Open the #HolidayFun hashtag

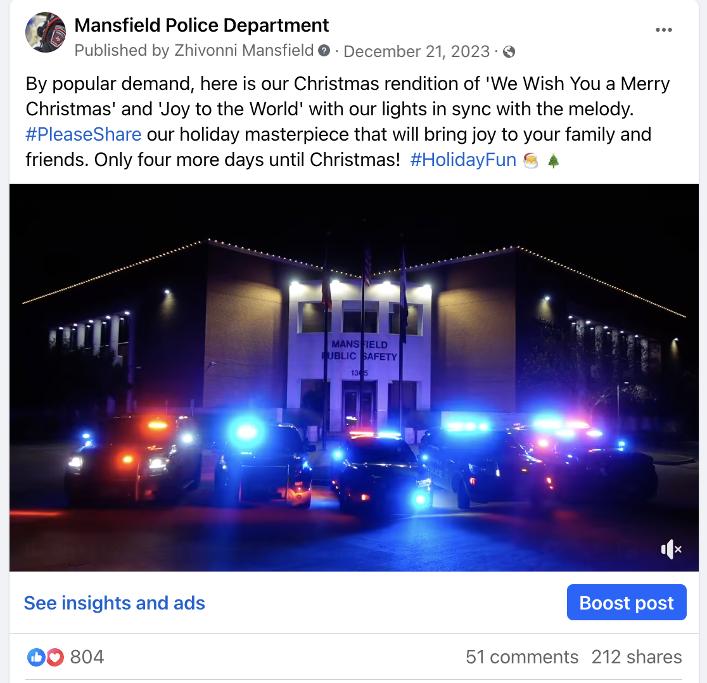463,160
